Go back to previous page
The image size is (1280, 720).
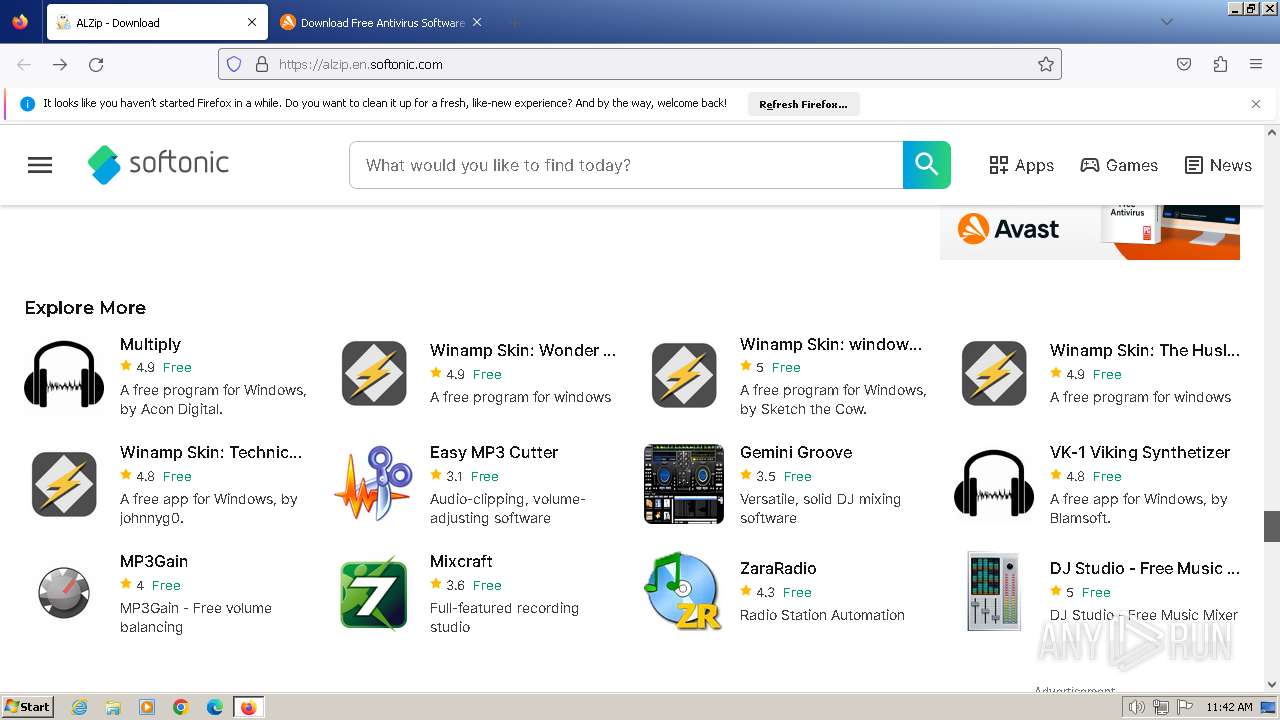pos(24,64)
